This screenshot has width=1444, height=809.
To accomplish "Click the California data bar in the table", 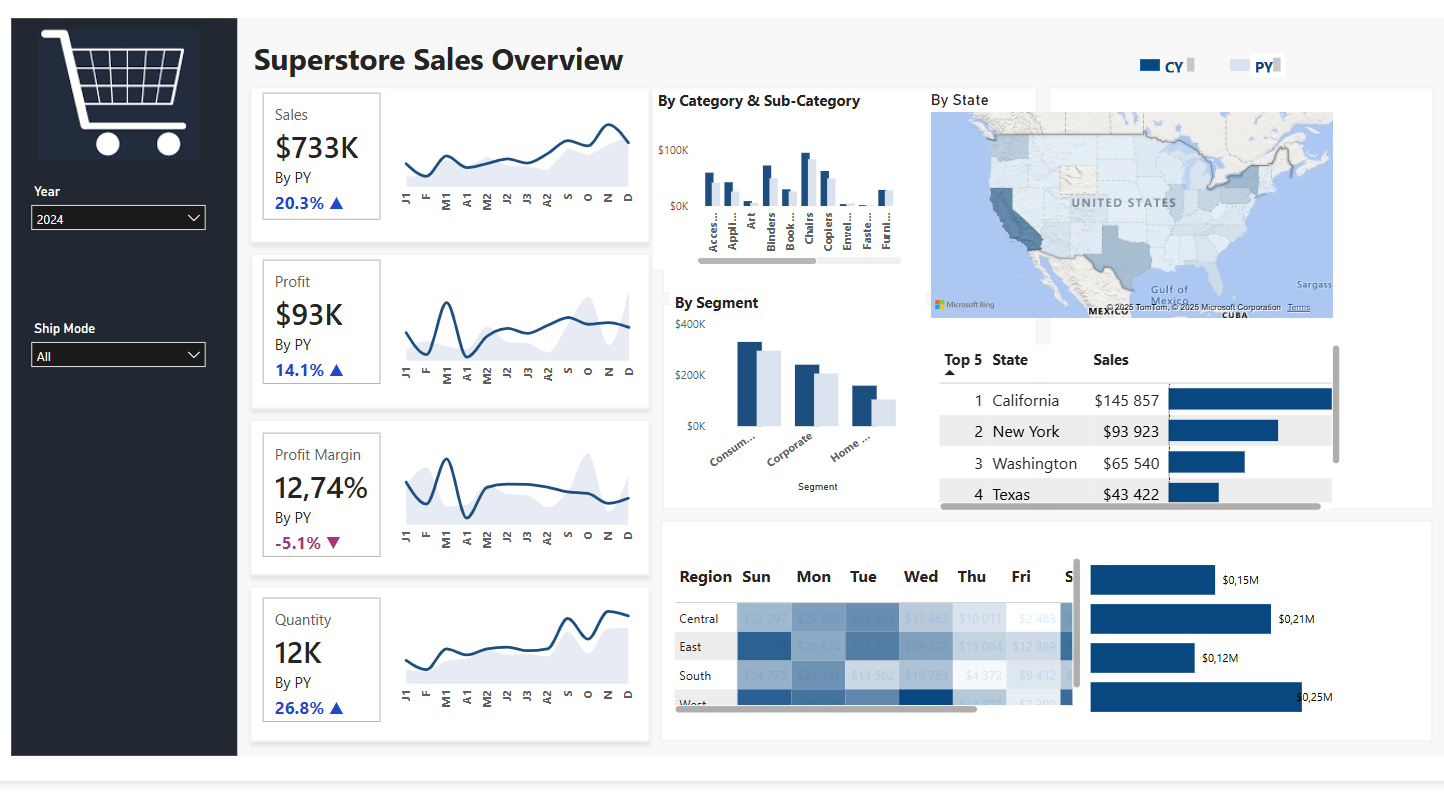I will click(x=1250, y=399).
